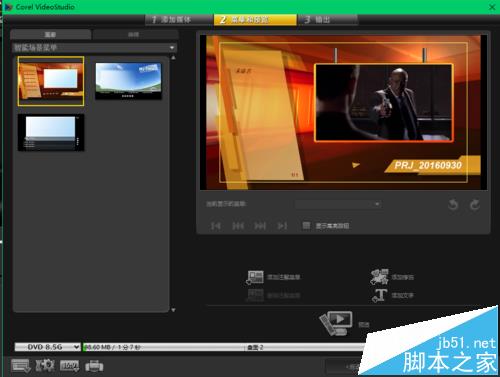Toggle the show title safe area checkbox
500x377 pixels.
tap(306, 226)
